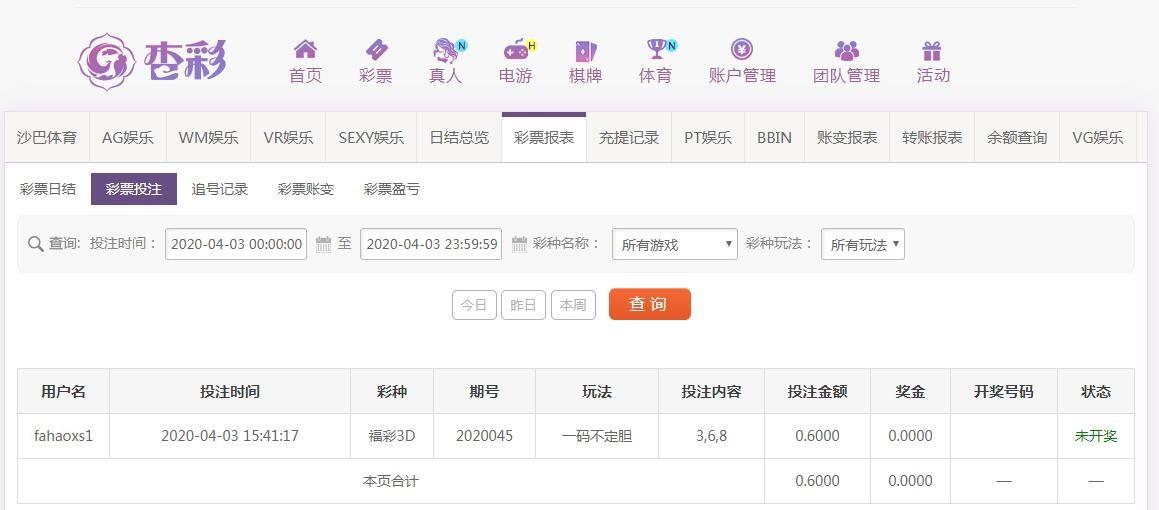Switch to the VR娱乐 tab
This screenshot has width=1159, height=510.
(x=288, y=137)
